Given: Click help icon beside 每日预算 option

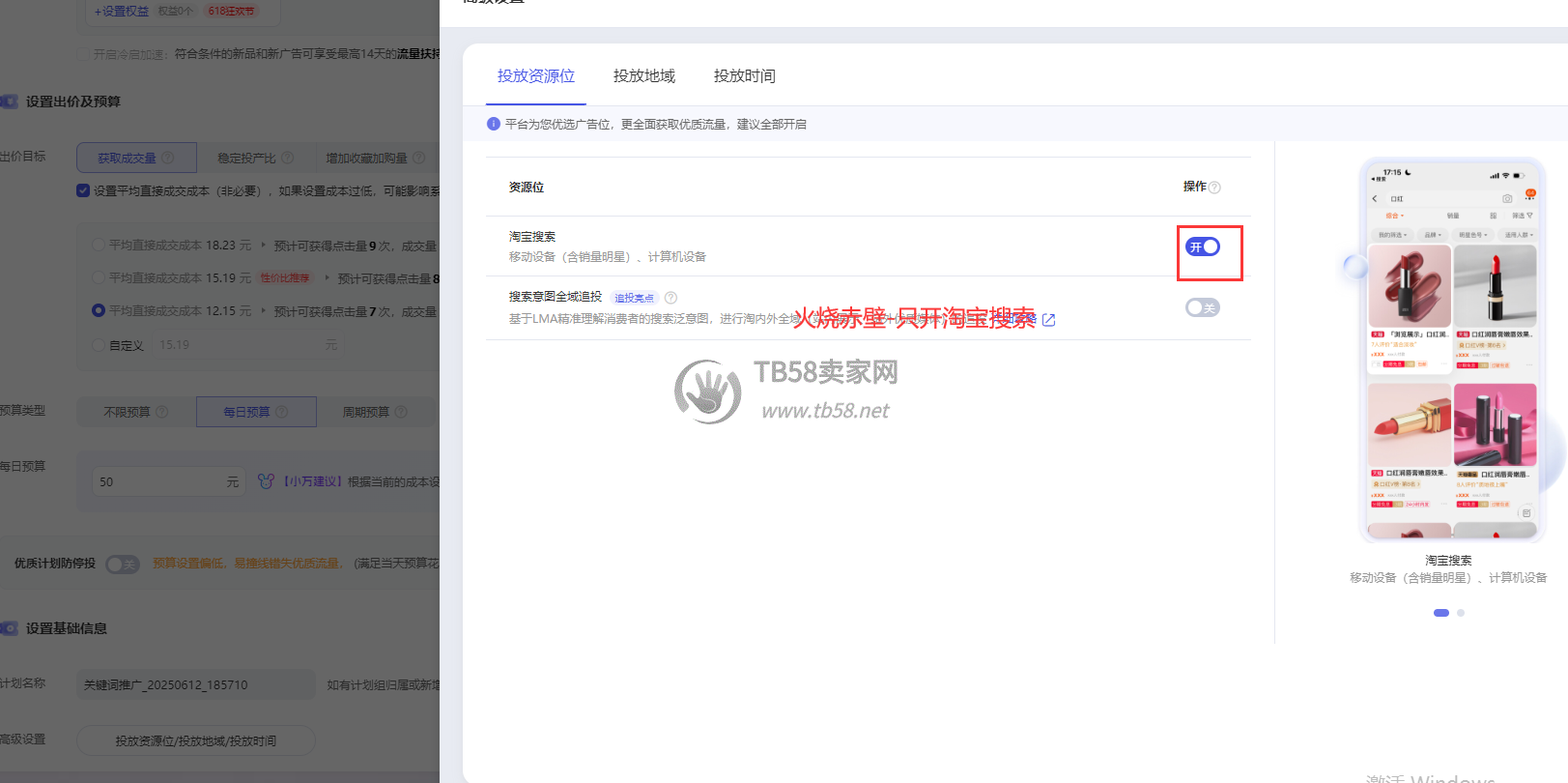Looking at the screenshot, I should (x=282, y=412).
